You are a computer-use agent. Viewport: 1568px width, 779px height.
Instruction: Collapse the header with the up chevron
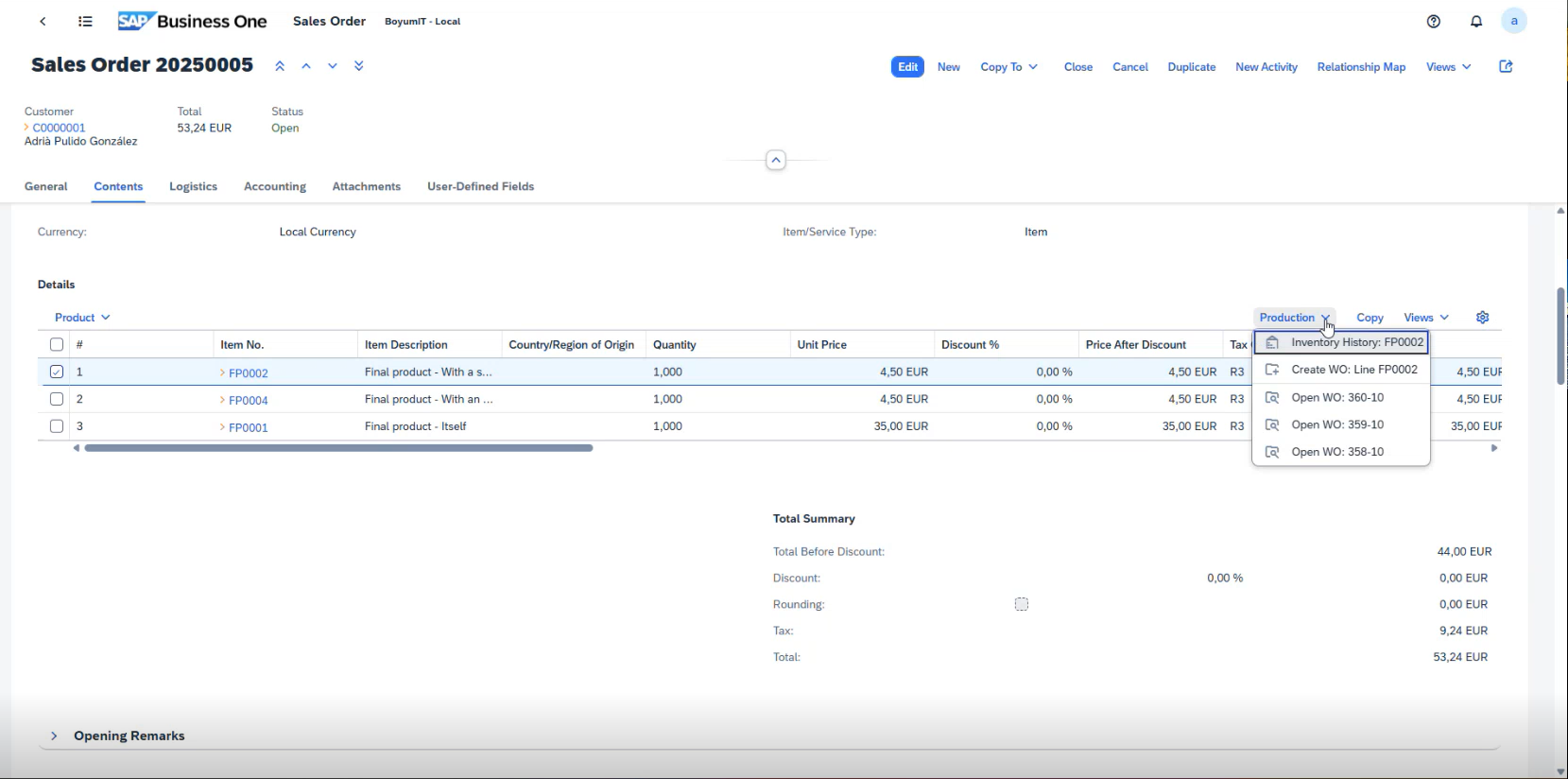776,160
